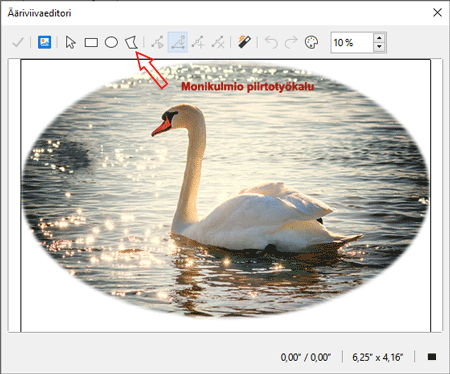Viewport: 450px width, 374px height.
Task: Click the Insert Points tool
Action: [198, 42]
